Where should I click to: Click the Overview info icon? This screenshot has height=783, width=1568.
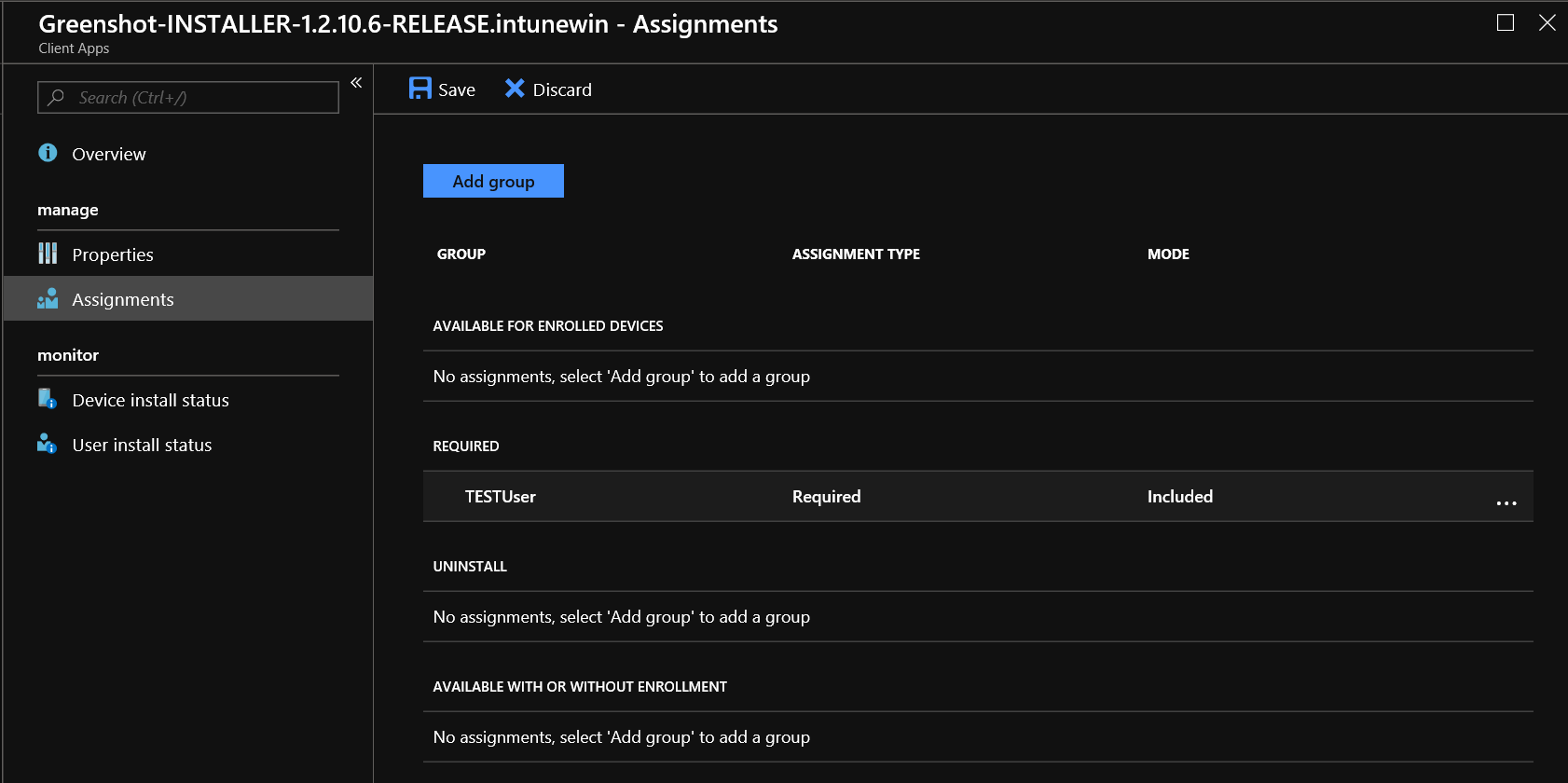pos(48,153)
